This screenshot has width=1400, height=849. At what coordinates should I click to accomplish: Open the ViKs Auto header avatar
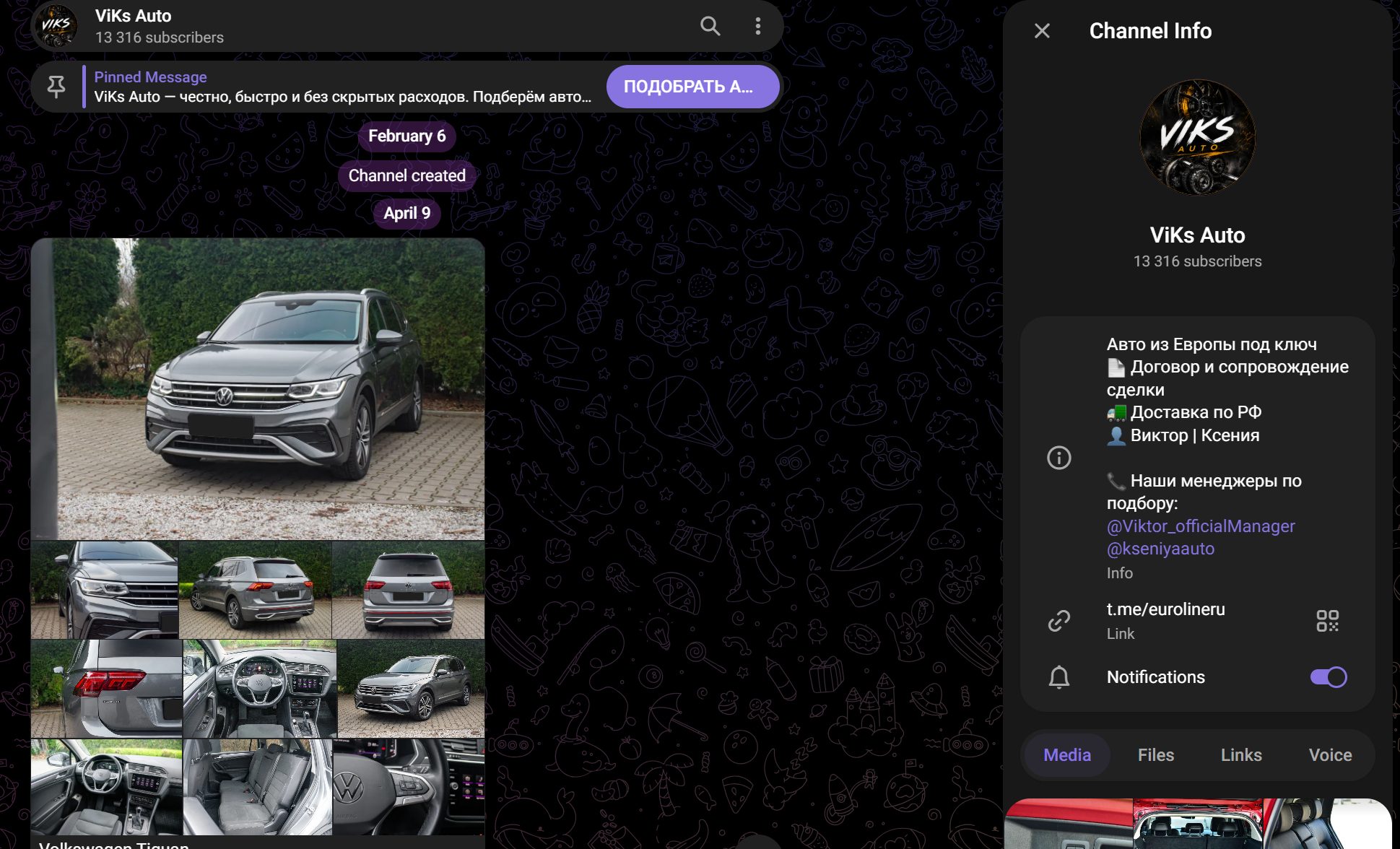coord(56,26)
